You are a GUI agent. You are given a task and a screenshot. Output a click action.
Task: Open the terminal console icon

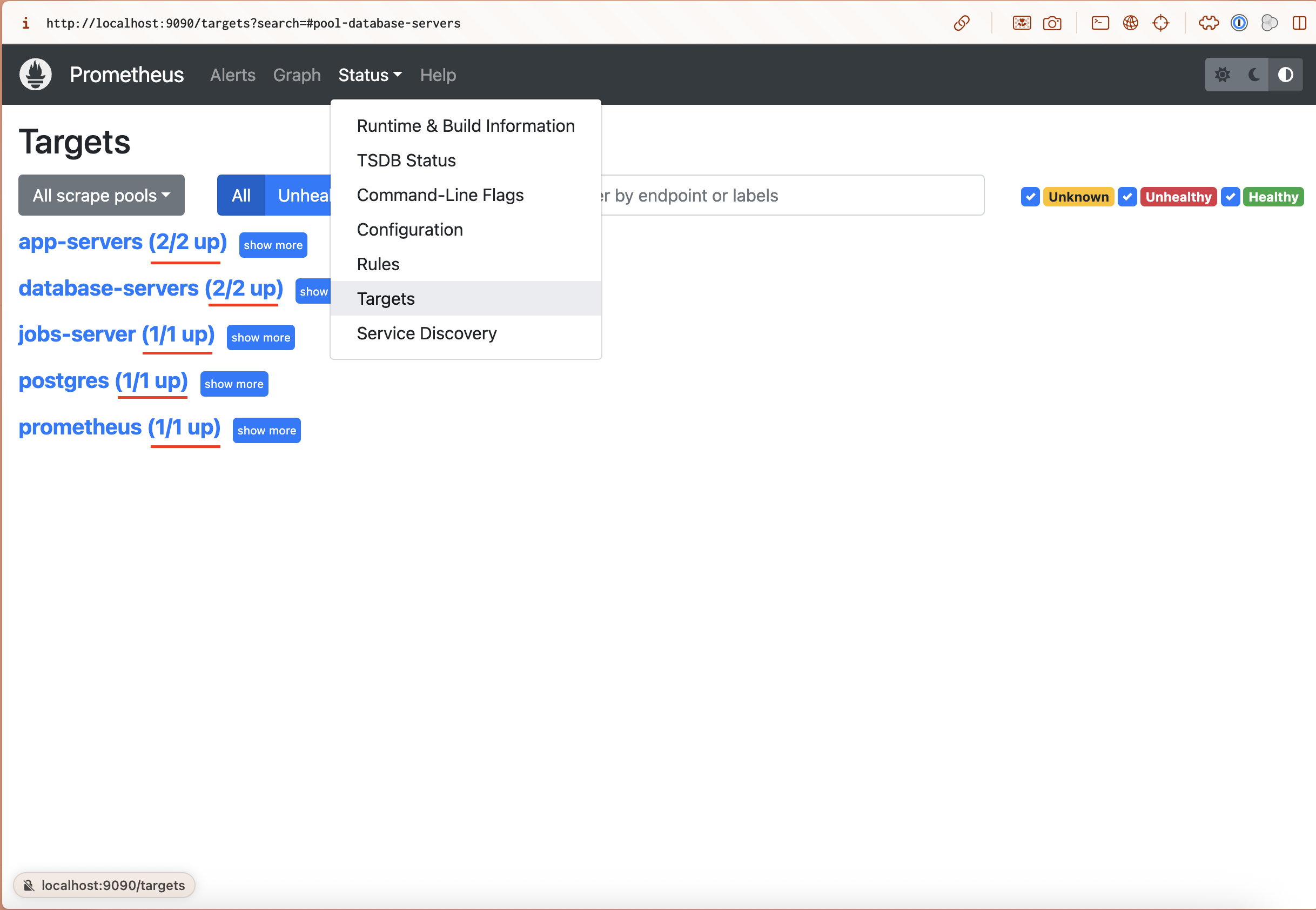click(1099, 23)
